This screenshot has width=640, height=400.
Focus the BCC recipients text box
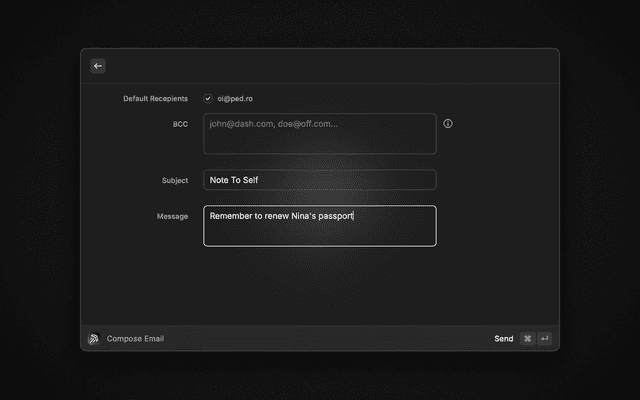[x=320, y=140]
